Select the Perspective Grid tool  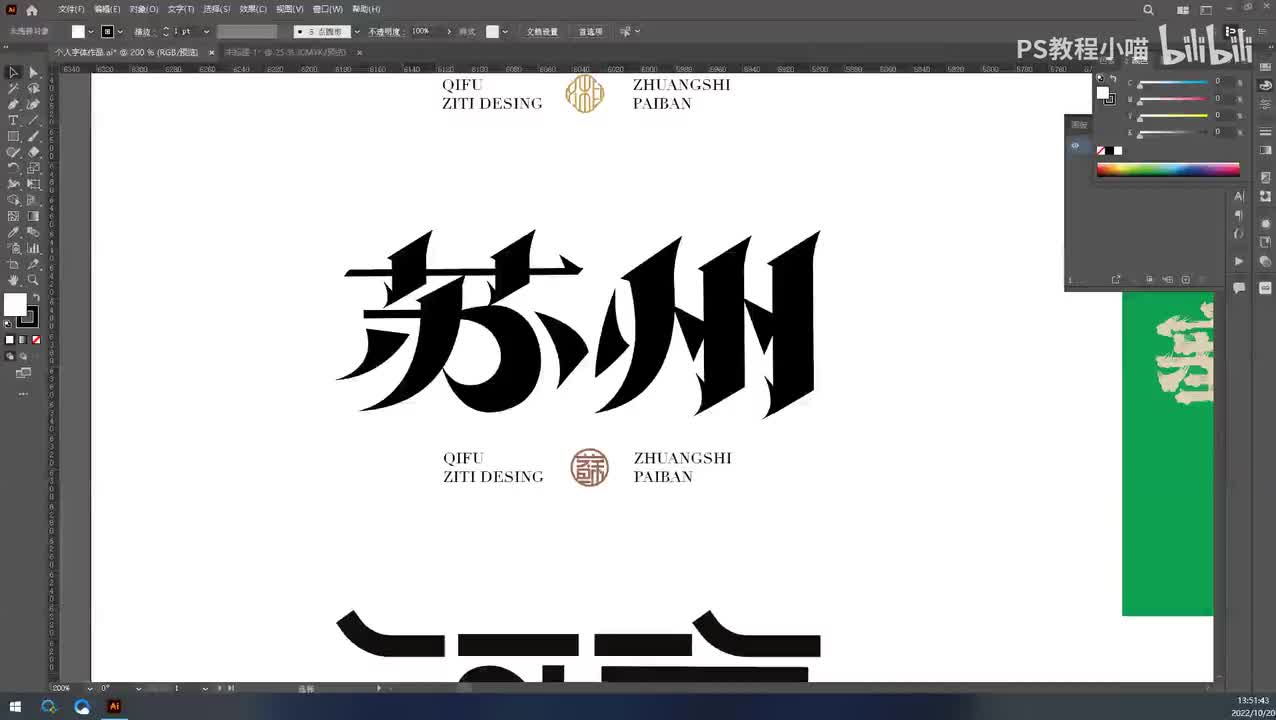coord(33,200)
